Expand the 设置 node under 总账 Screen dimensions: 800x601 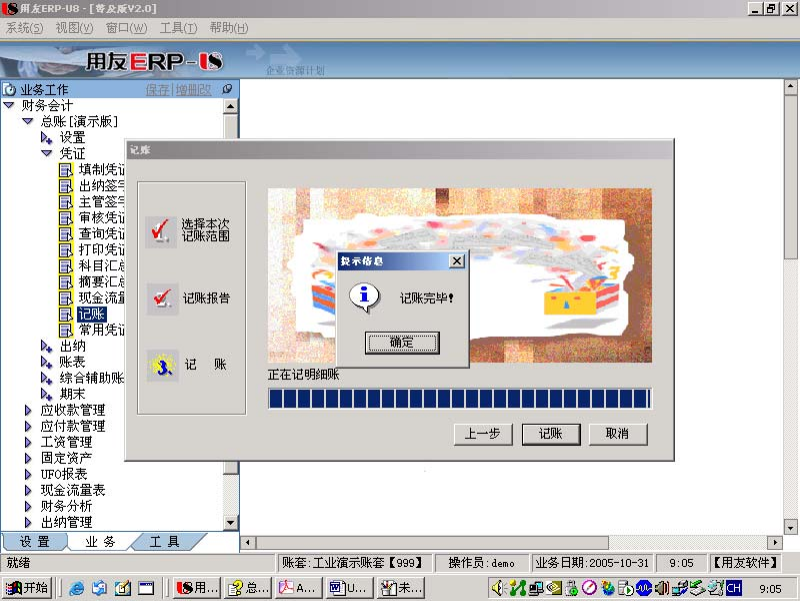[46, 138]
